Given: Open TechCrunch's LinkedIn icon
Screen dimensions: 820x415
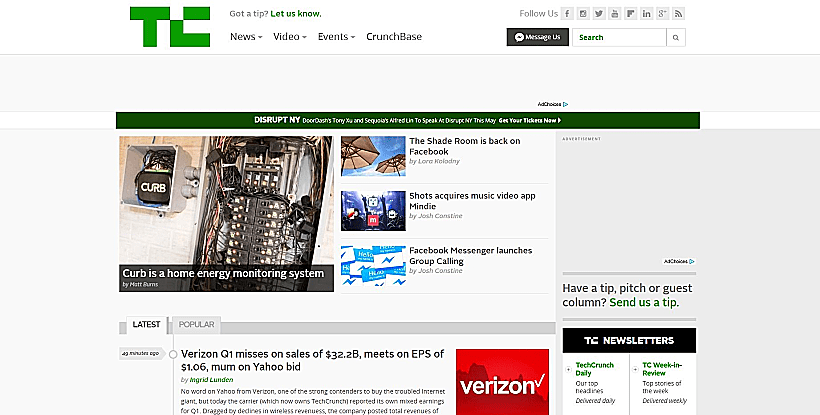Looking at the screenshot, I should [x=647, y=14].
